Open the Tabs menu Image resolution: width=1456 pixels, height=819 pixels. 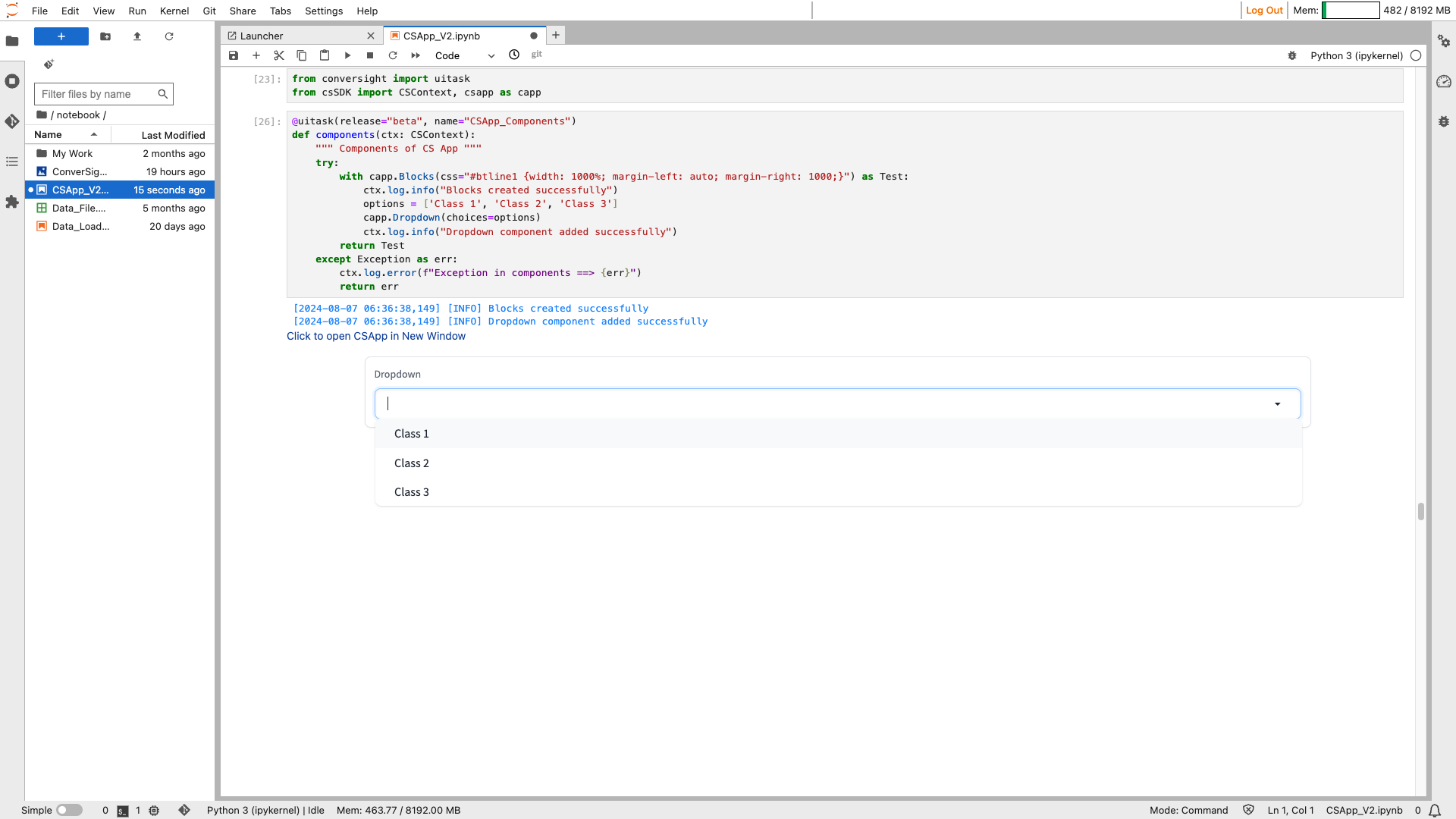click(x=281, y=11)
